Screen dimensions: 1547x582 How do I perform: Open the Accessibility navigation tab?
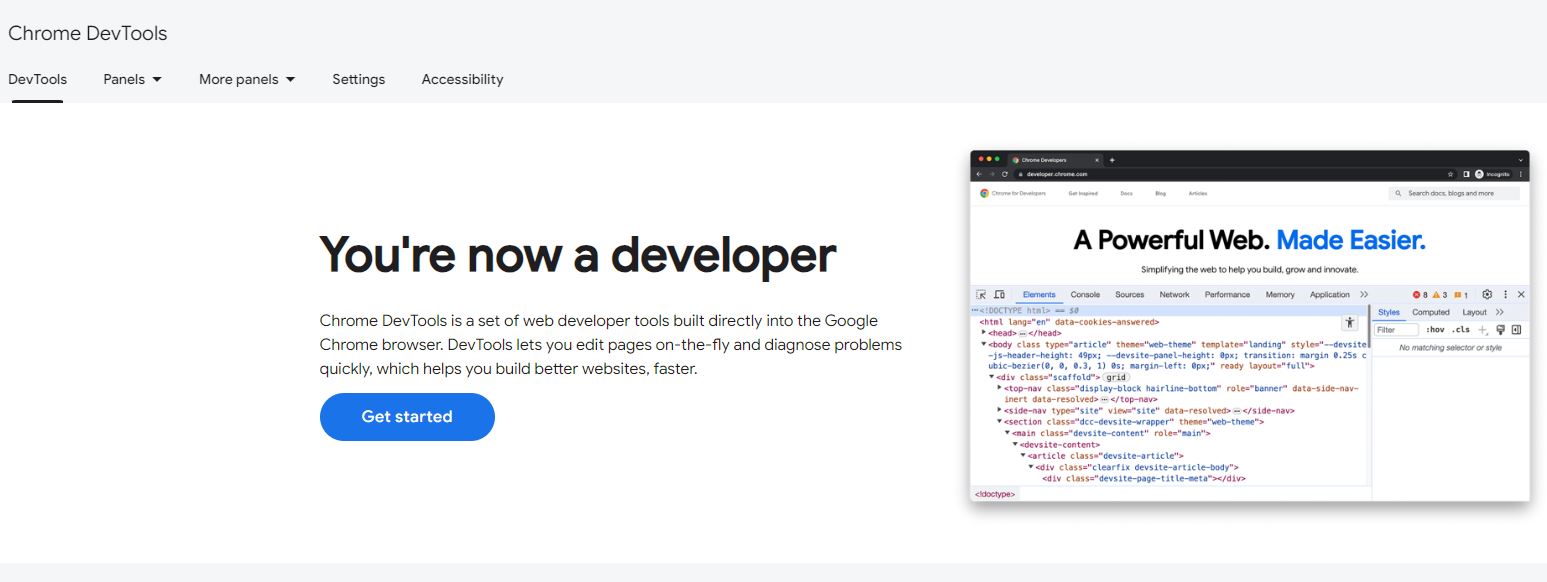pyautogui.click(x=462, y=79)
